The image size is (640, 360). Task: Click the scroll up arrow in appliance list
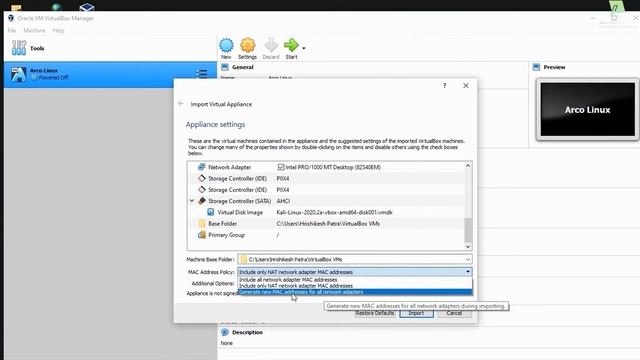(x=468, y=166)
